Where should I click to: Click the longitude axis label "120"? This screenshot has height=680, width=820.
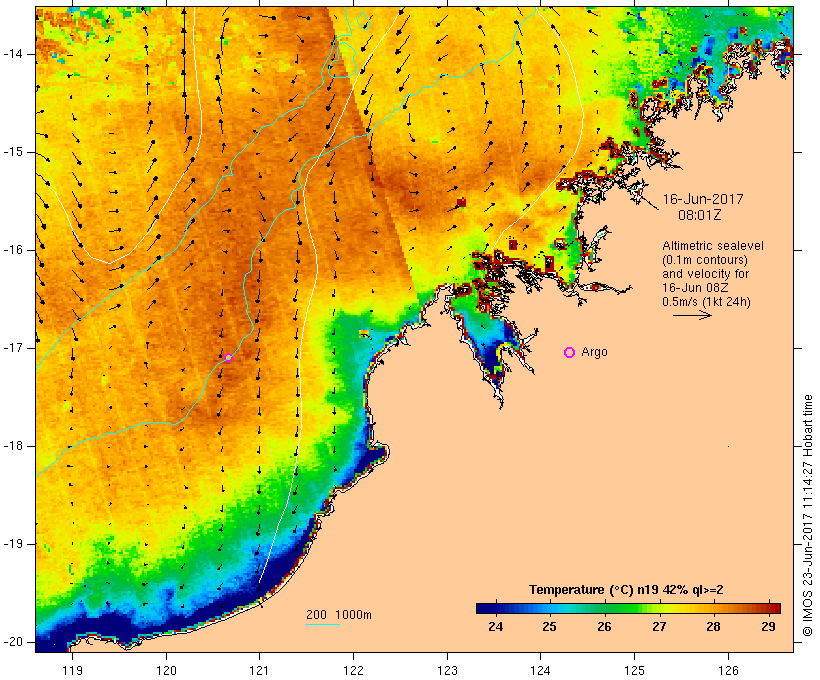(166, 670)
